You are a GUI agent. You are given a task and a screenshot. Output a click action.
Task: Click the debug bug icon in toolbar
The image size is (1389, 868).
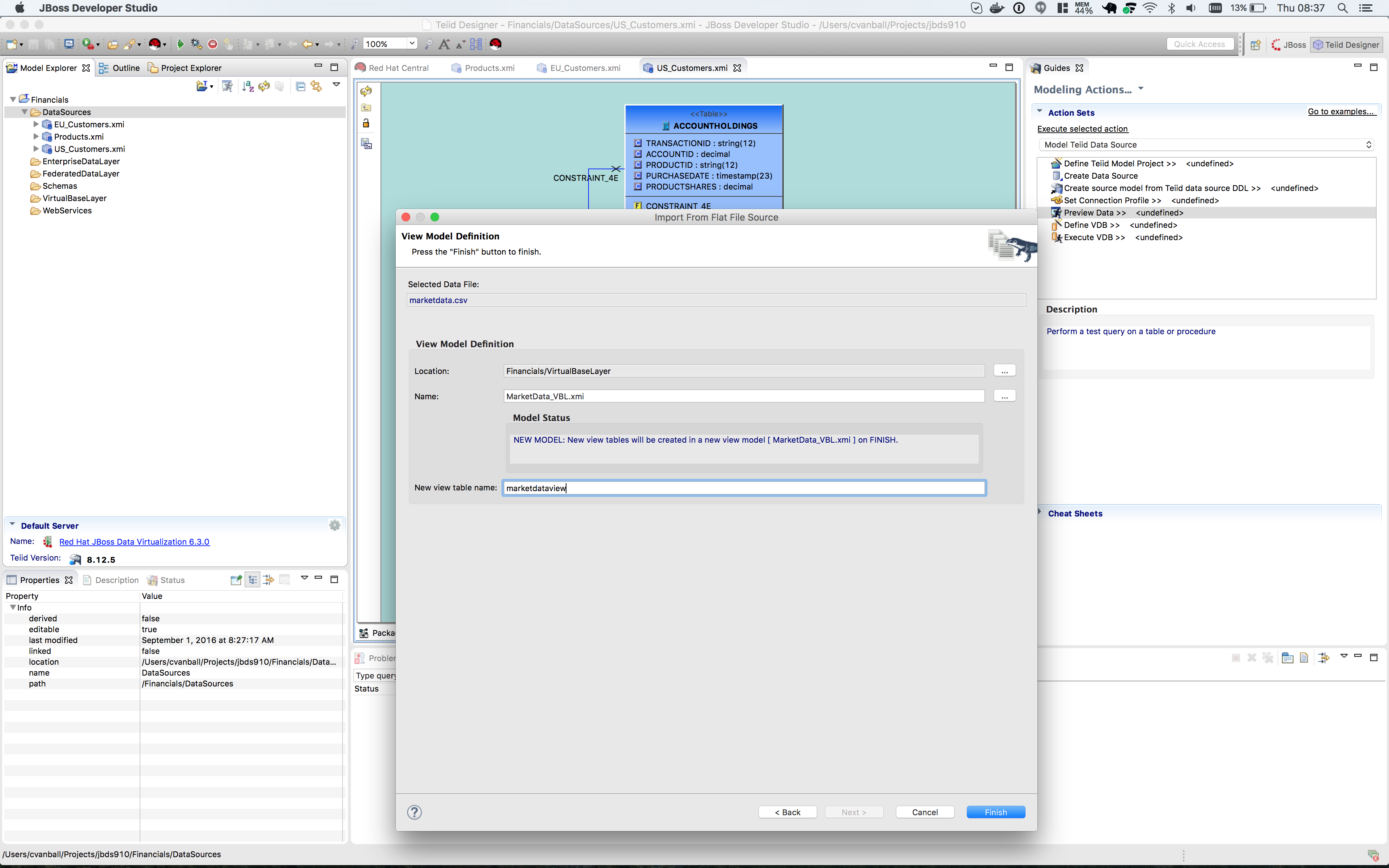point(196,44)
